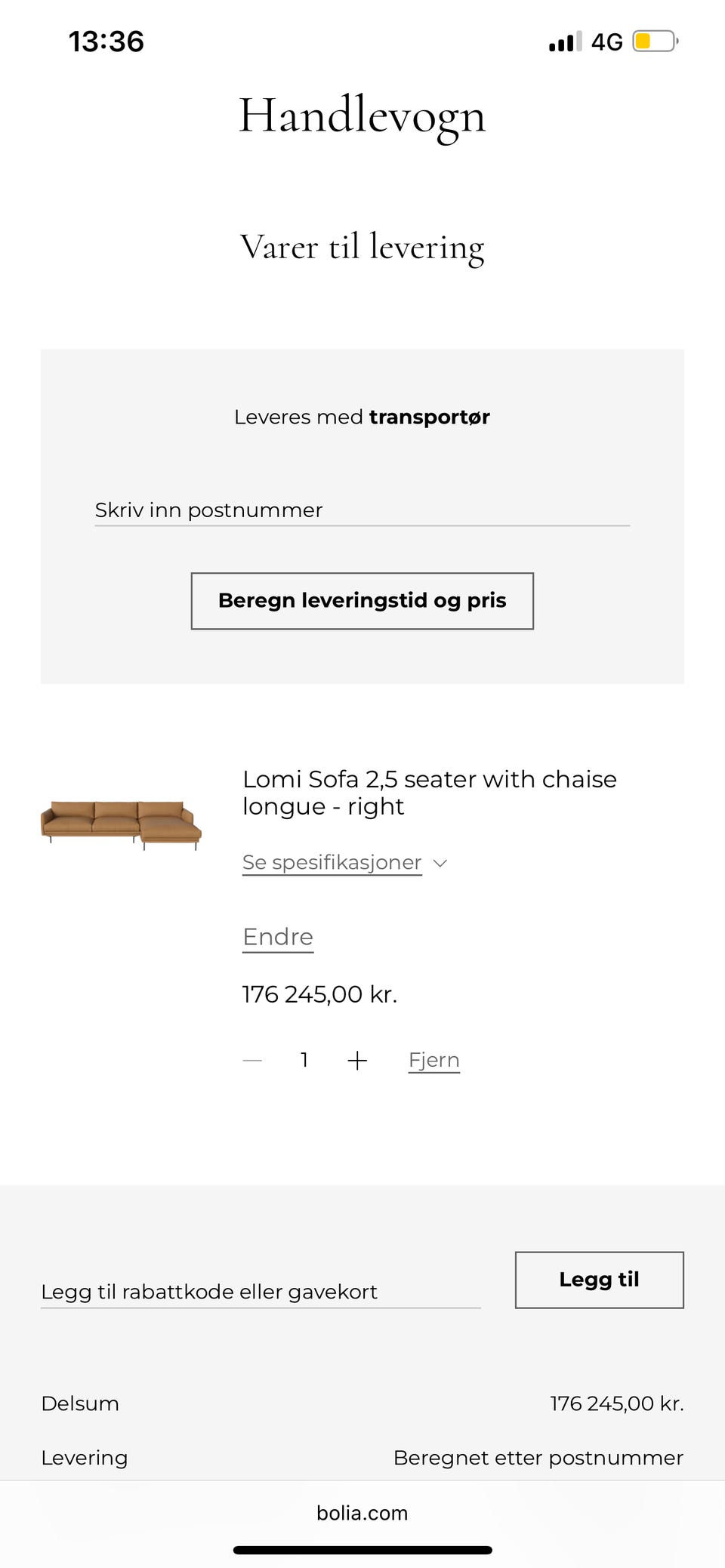Image resolution: width=725 pixels, height=1568 pixels.
Task: Expand specifications using the chevron arrow
Action: 440,863
